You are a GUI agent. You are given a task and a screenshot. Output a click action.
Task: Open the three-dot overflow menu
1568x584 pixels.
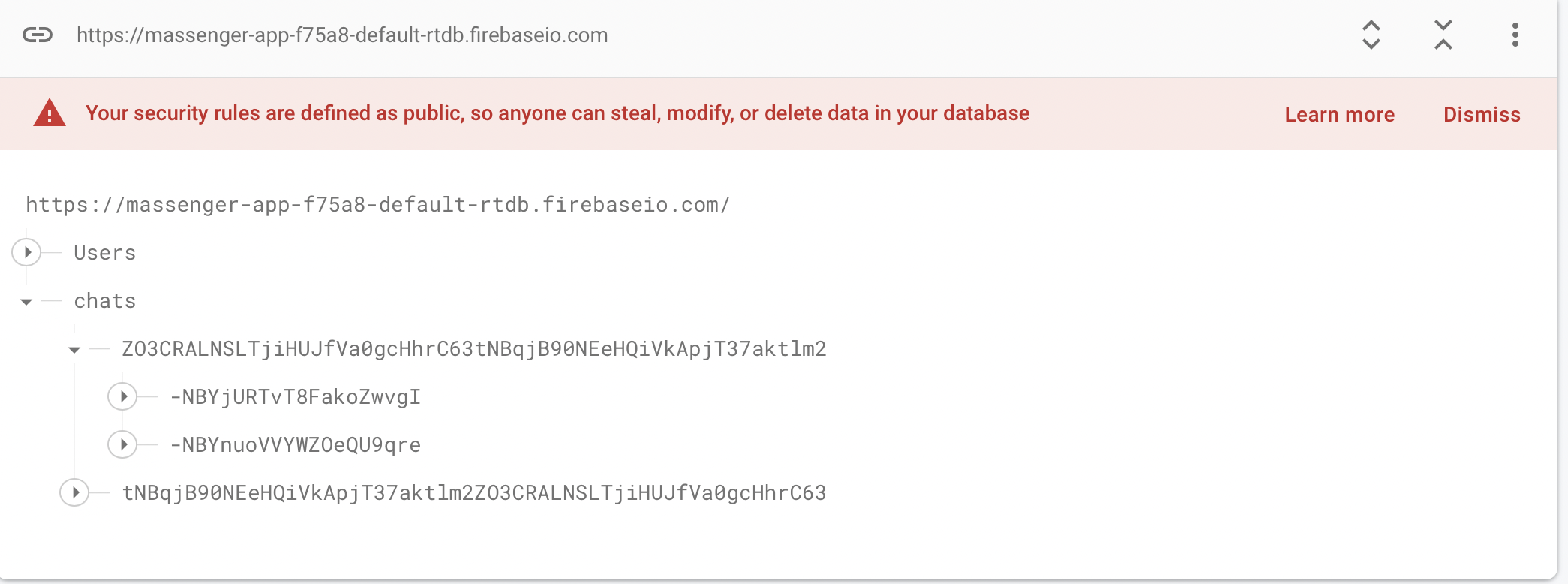1515,34
